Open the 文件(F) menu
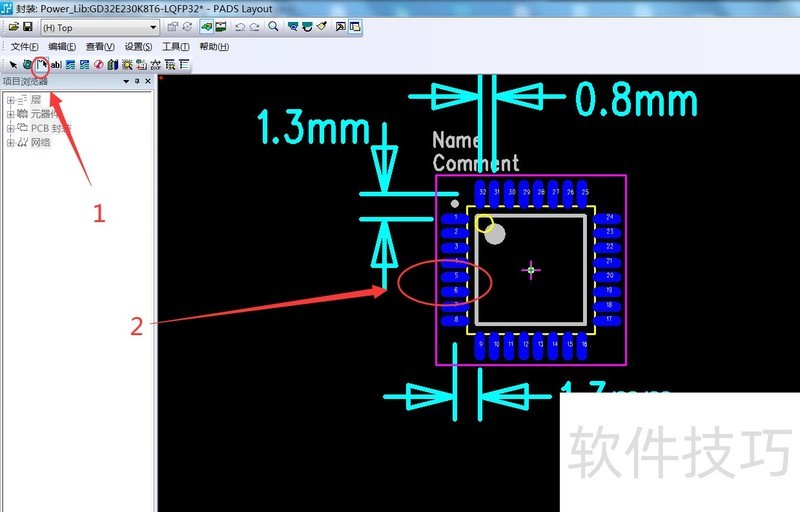The height and width of the screenshot is (512, 800). 24,46
